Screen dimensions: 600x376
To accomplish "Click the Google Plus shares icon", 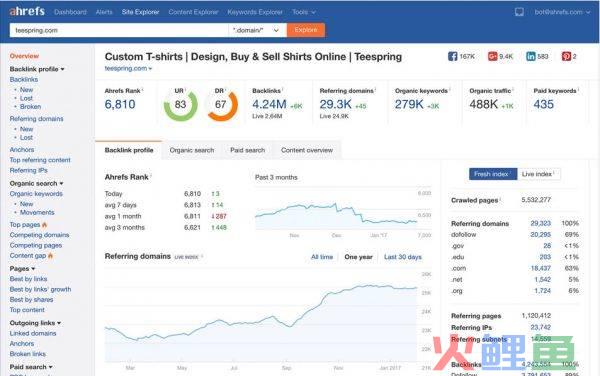I will 492,57.
